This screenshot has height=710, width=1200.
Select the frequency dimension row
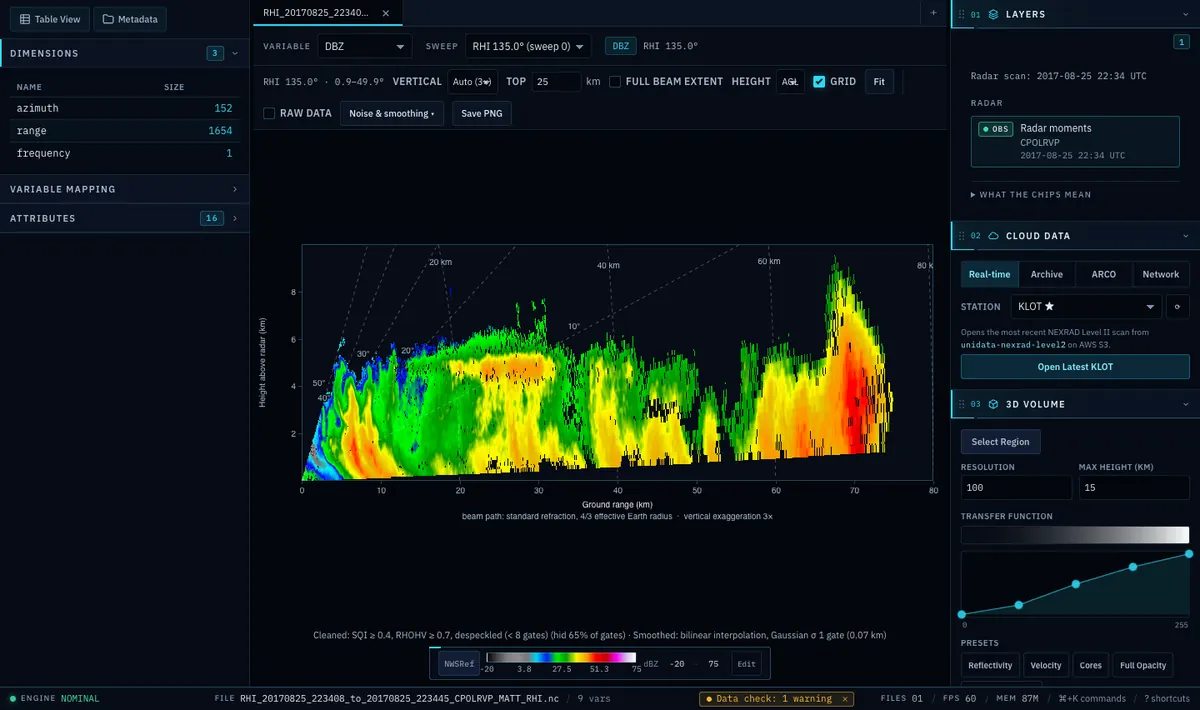point(125,154)
